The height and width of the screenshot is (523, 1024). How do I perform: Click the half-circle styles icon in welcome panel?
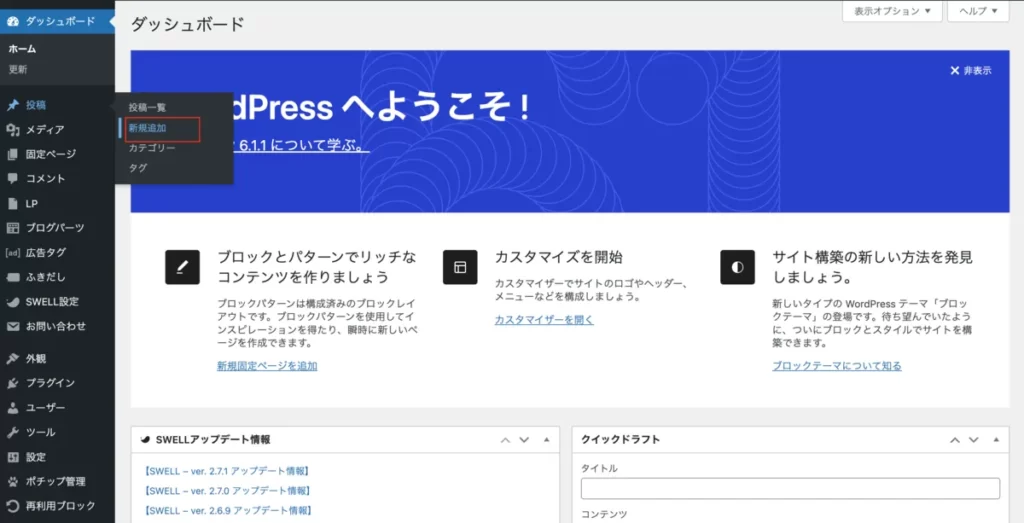click(737, 267)
